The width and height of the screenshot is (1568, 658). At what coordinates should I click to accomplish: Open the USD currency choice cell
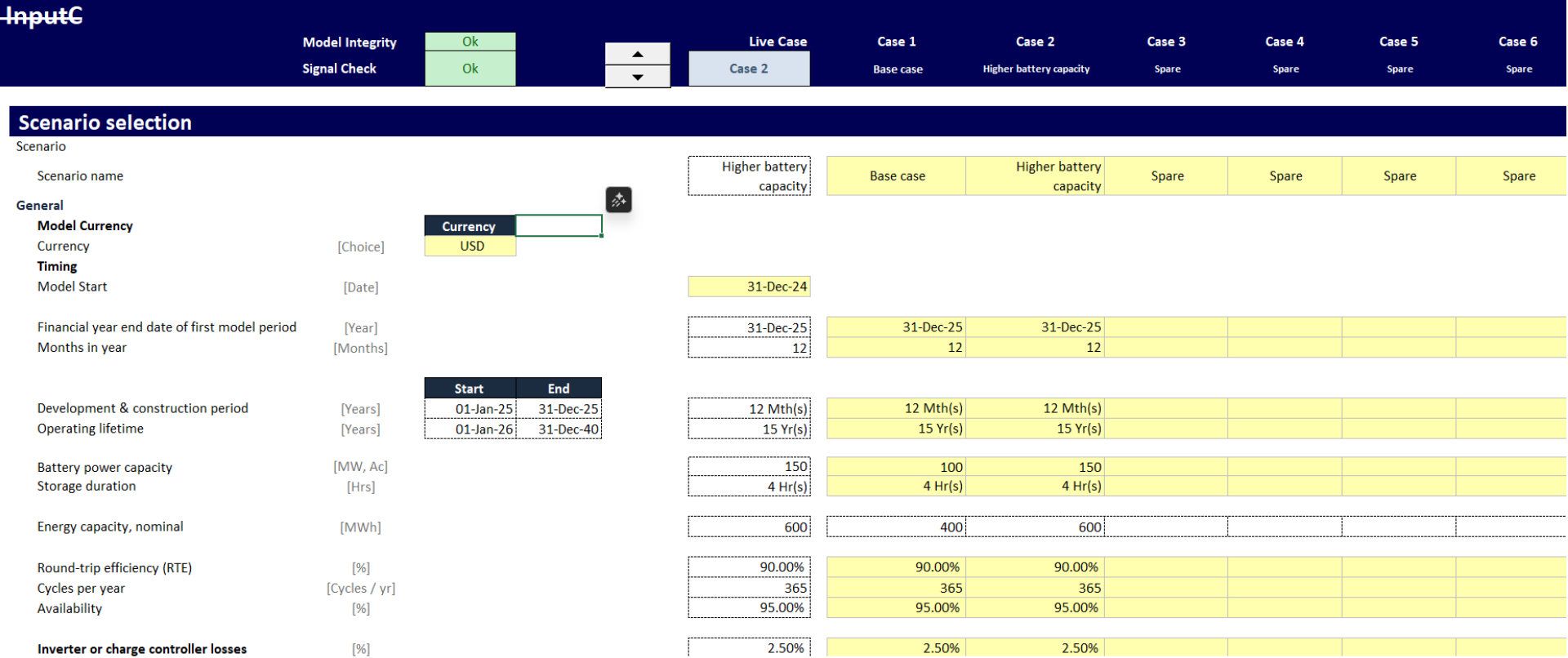click(x=470, y=247)
